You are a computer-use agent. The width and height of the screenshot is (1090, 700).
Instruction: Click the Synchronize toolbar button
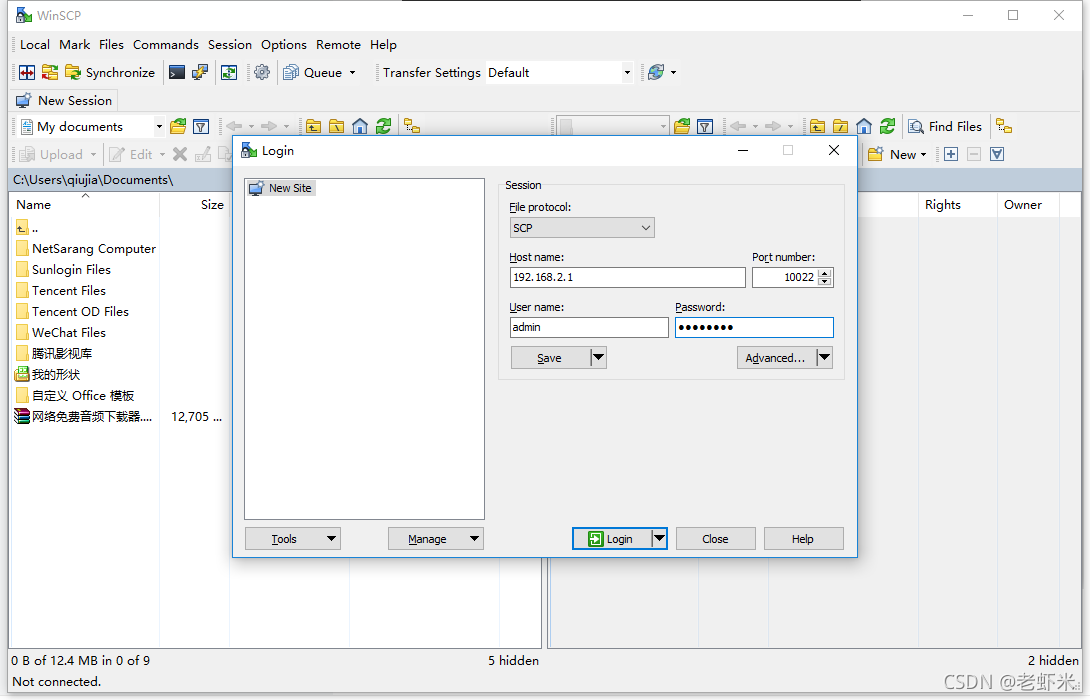point(110,72)
